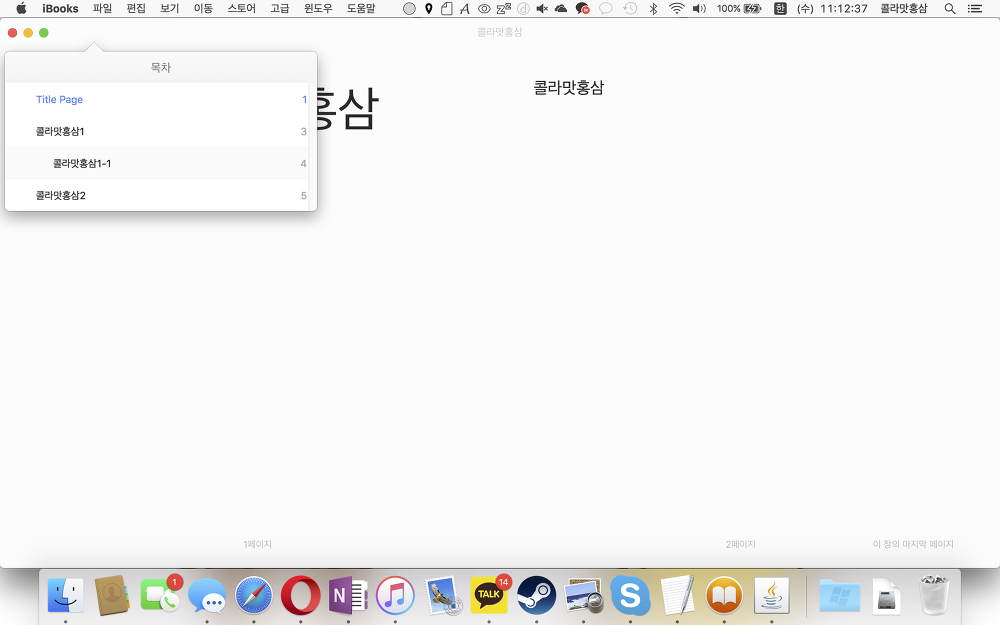Jump to chapter 콜라맛홍삼1

coord(60,132)
